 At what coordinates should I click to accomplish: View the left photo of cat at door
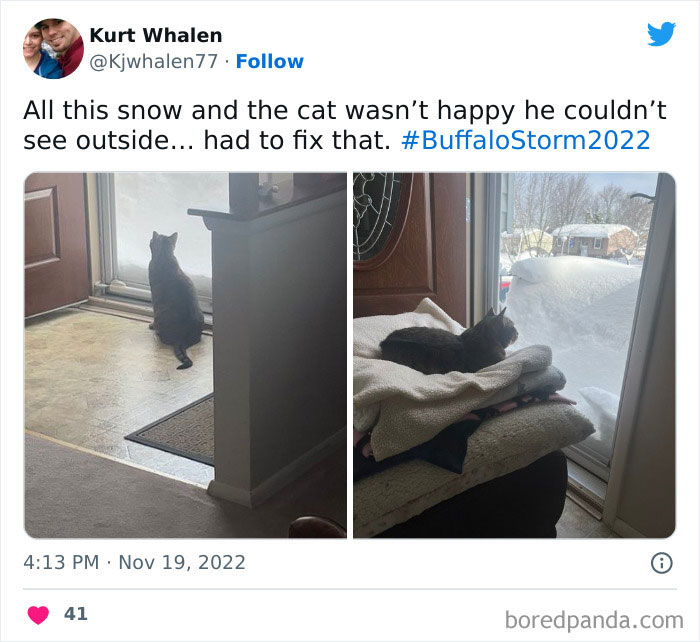click(185, 355)
